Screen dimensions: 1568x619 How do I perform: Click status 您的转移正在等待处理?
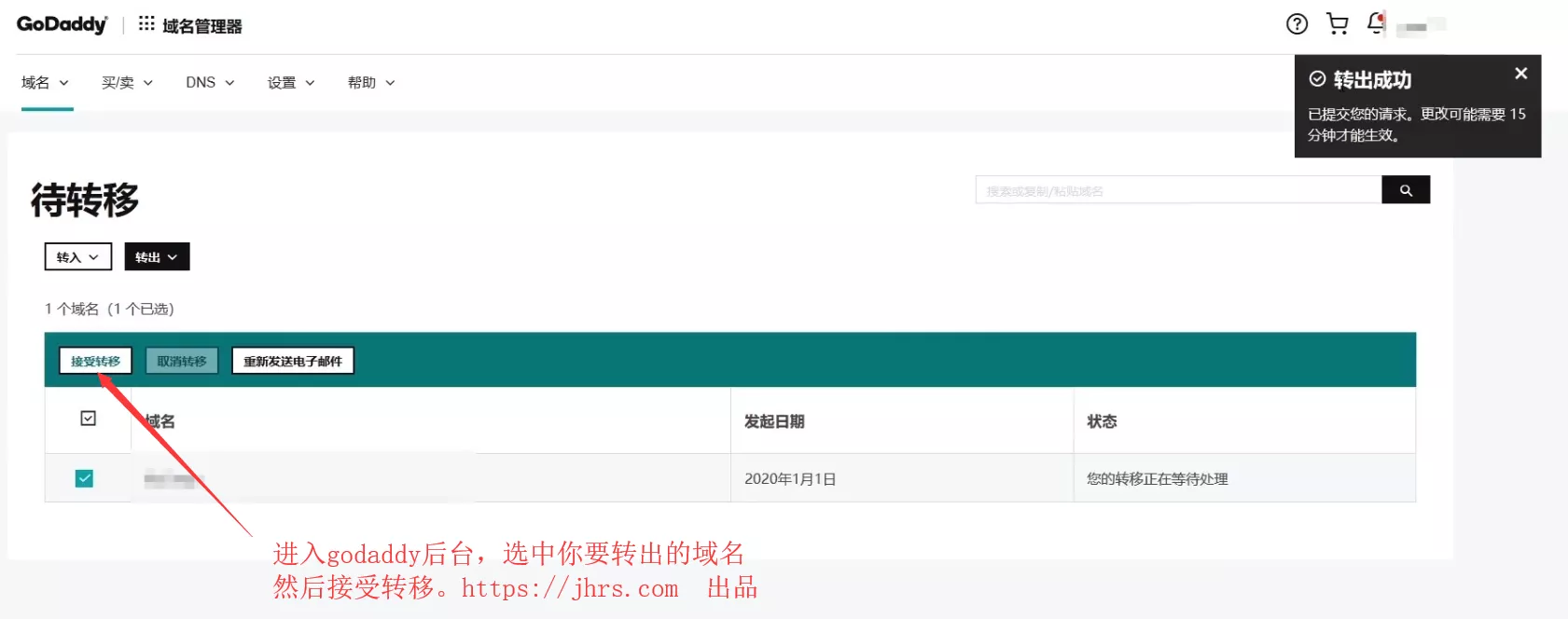click(x=1157, y=478)
